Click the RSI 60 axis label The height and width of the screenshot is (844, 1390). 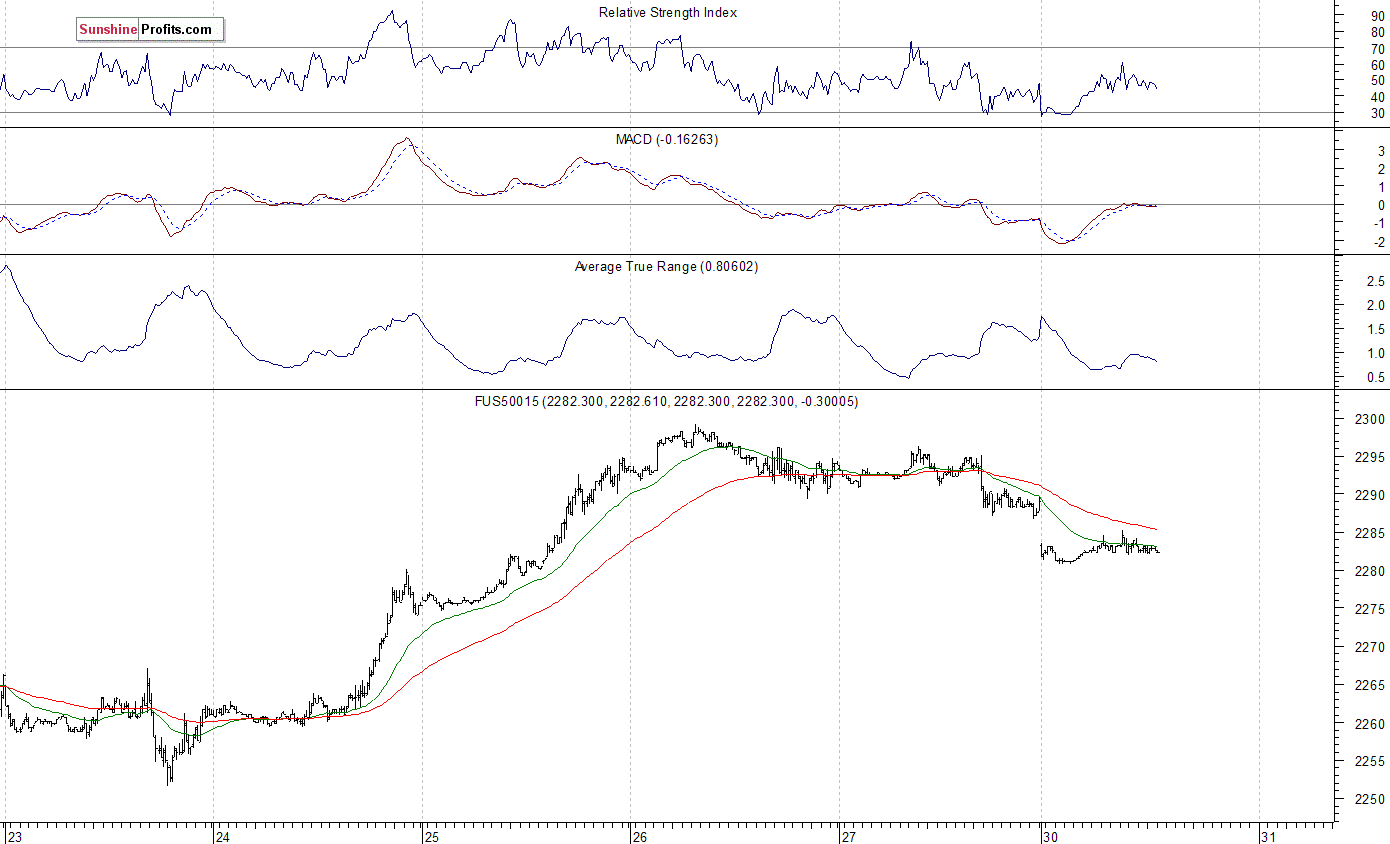(1377, 64)
